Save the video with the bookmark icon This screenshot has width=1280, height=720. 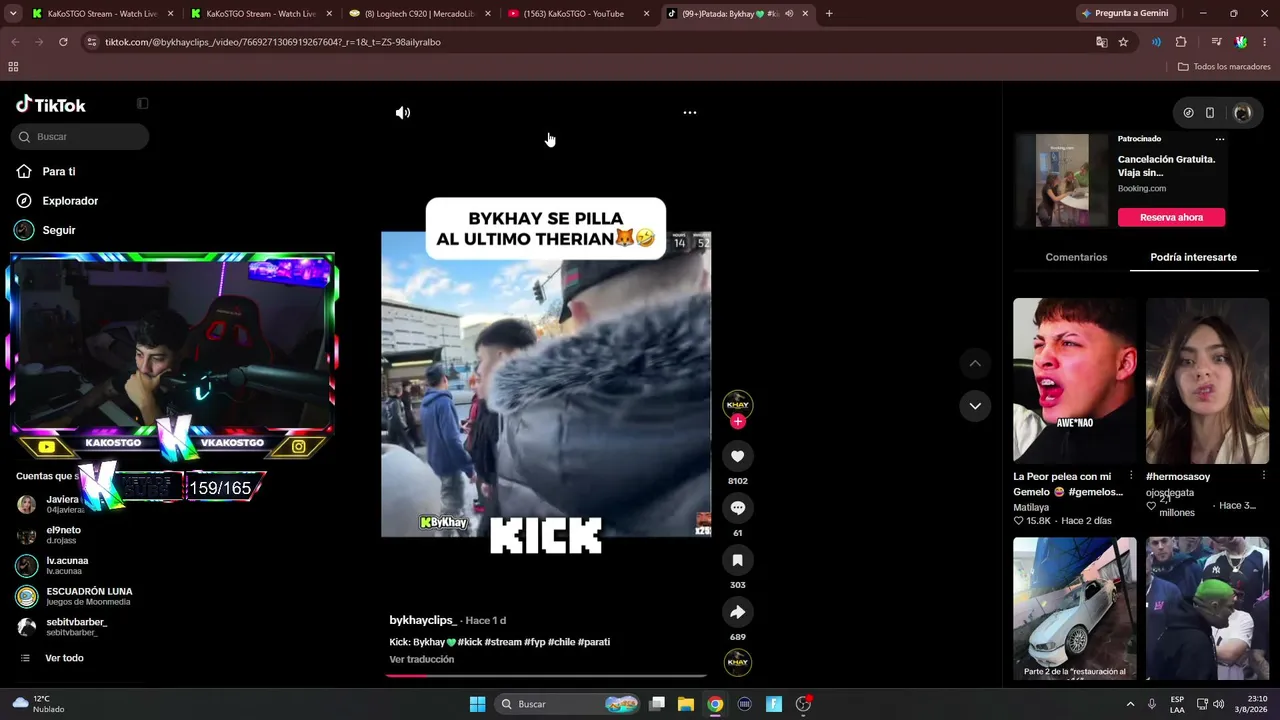738,560
